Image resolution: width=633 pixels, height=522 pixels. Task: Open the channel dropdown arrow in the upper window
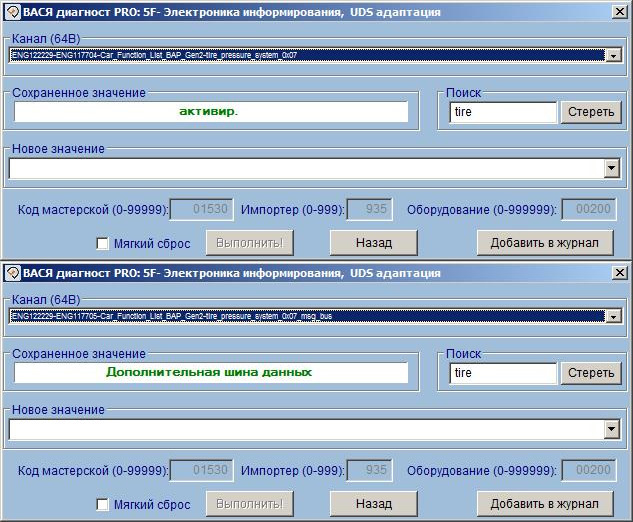tap(614, 55)
